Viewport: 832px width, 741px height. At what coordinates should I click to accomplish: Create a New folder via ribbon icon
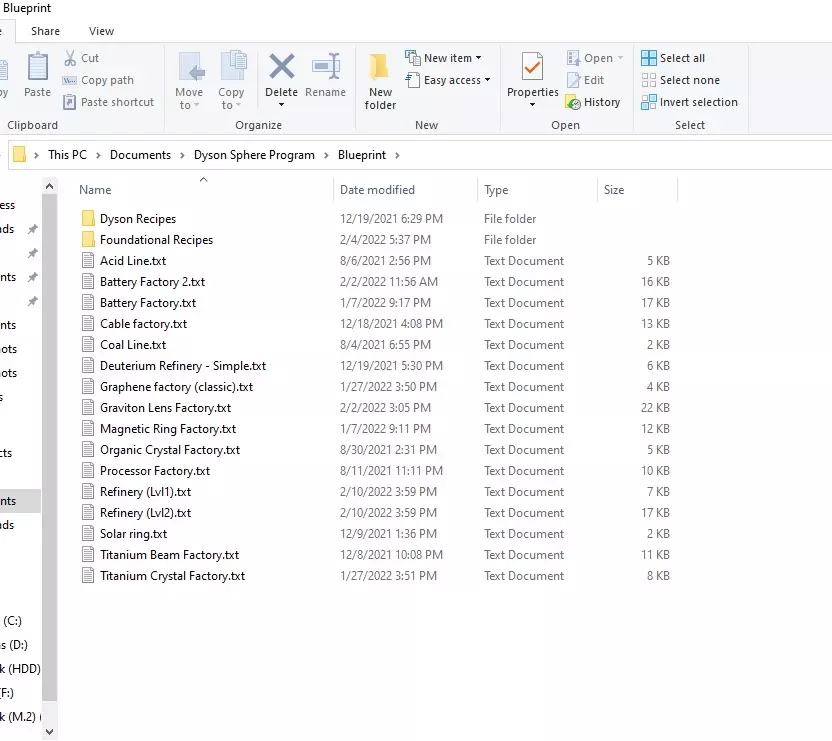coord(379,67)
